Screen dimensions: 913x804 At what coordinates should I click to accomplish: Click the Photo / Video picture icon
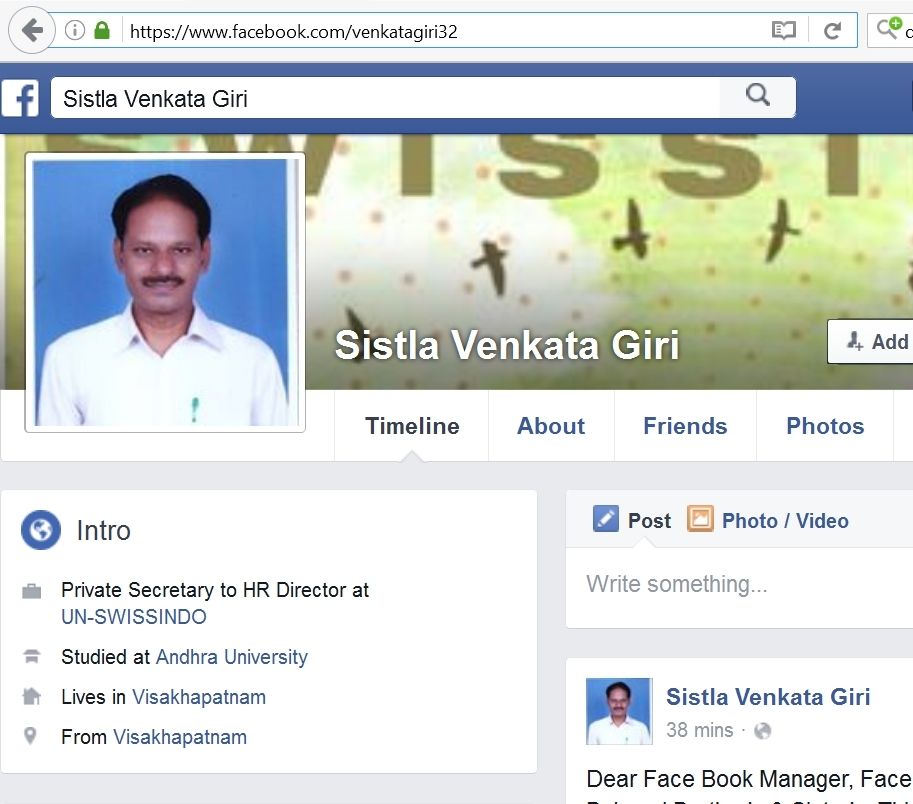(700, 519)
